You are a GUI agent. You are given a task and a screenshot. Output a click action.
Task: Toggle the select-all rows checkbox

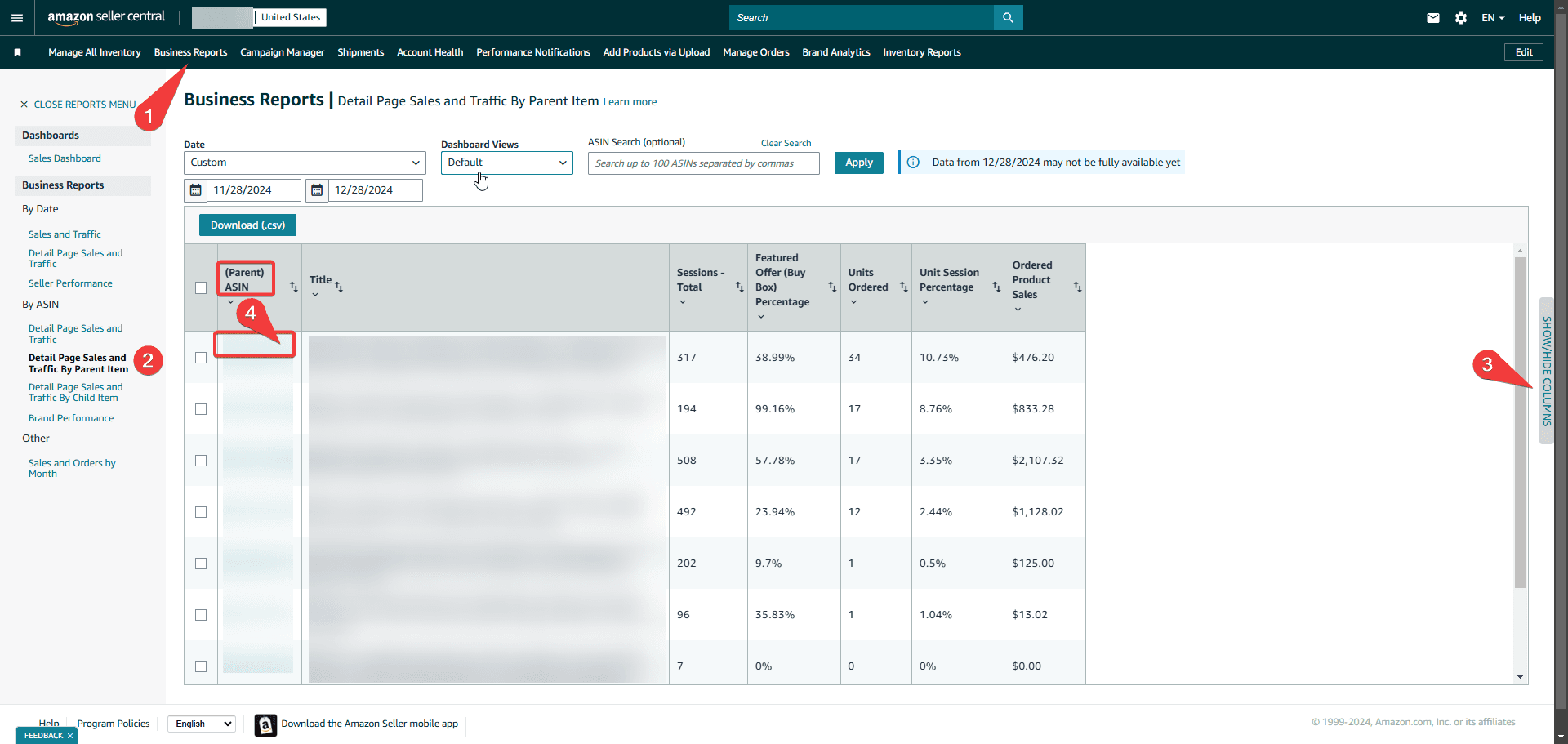click(x=201, y=287)
